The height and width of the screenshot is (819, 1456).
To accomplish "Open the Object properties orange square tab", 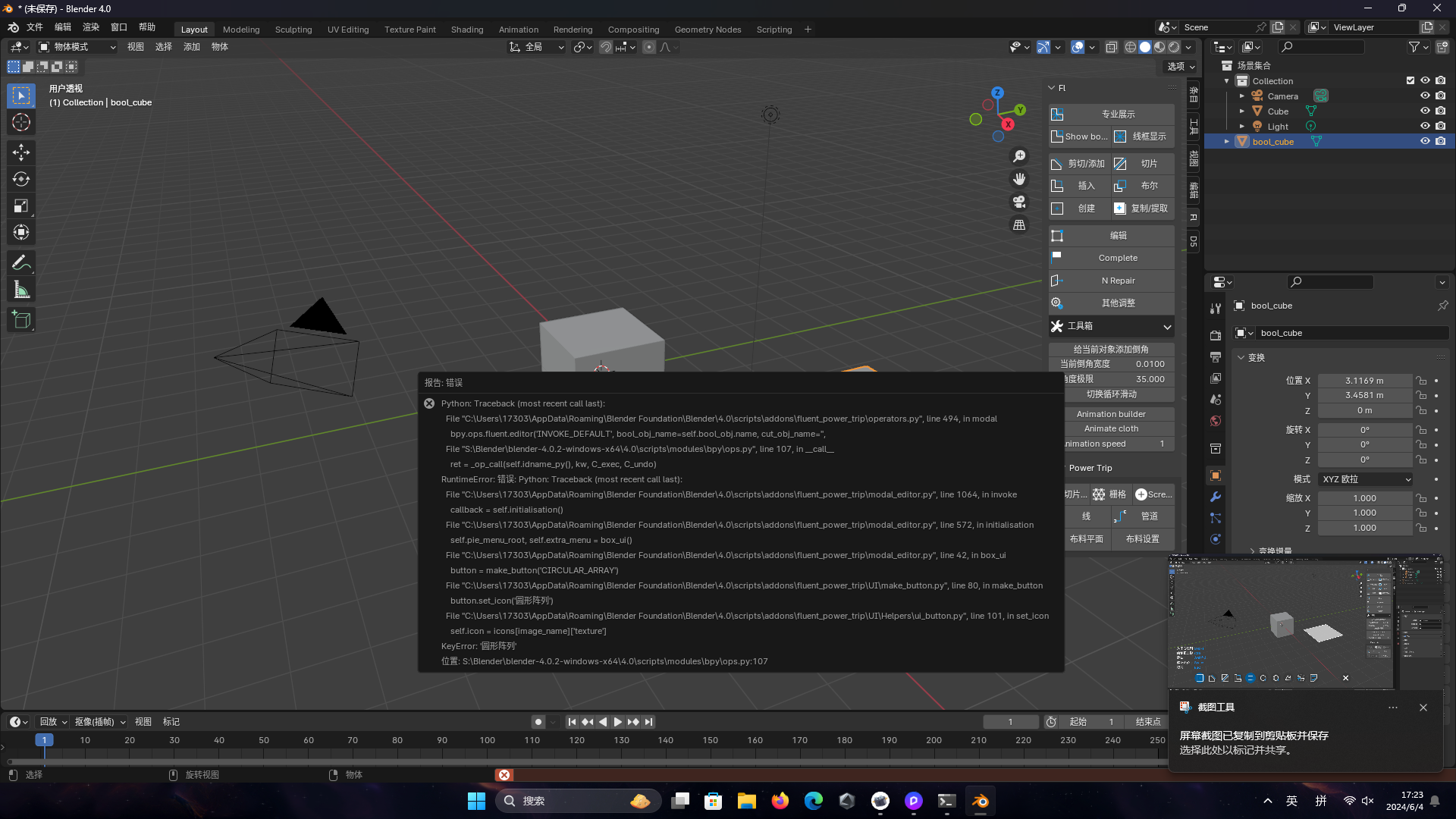I will click(x=1216, y=475).
